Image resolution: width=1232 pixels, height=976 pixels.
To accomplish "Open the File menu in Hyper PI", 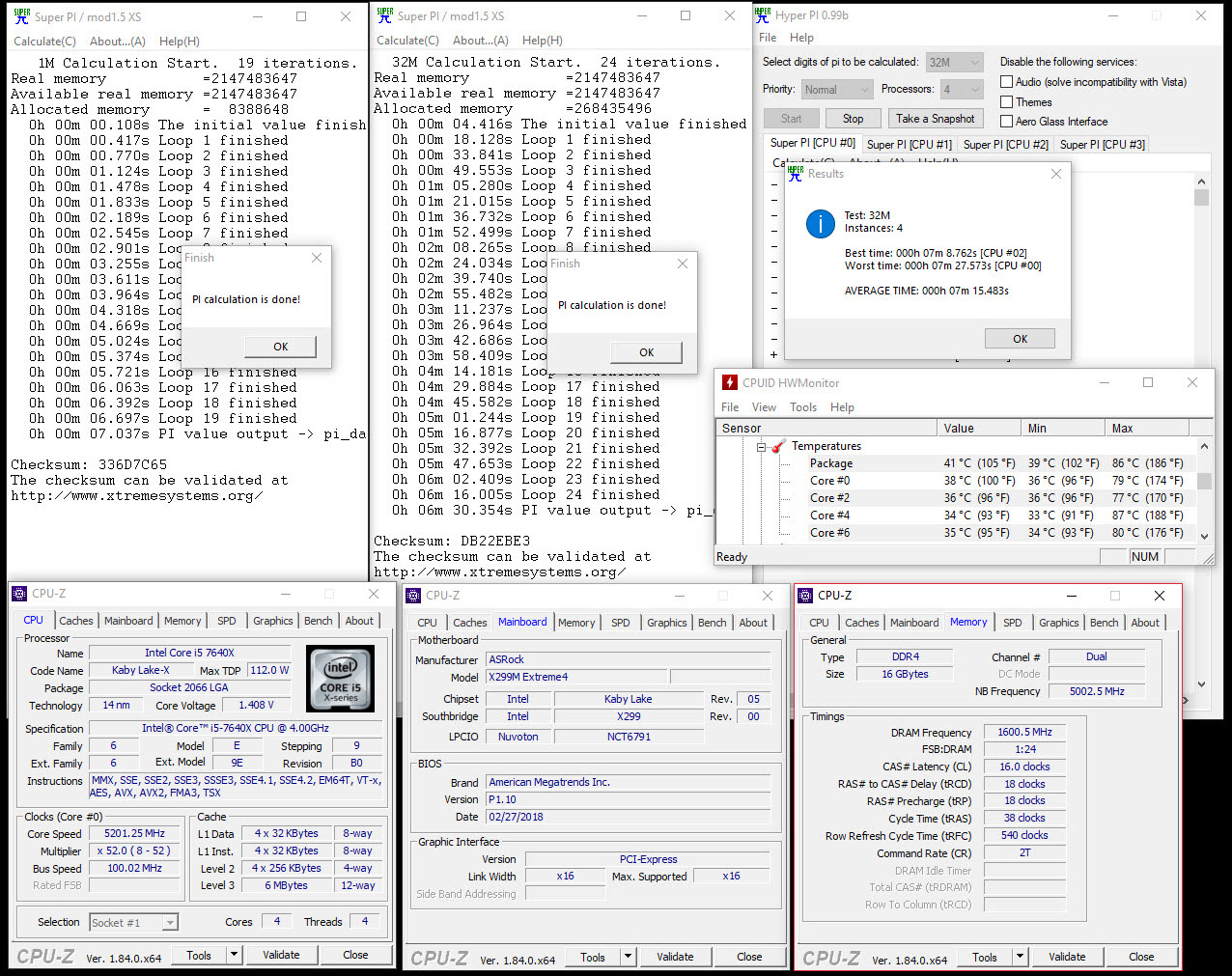I will tap(768, 38).
